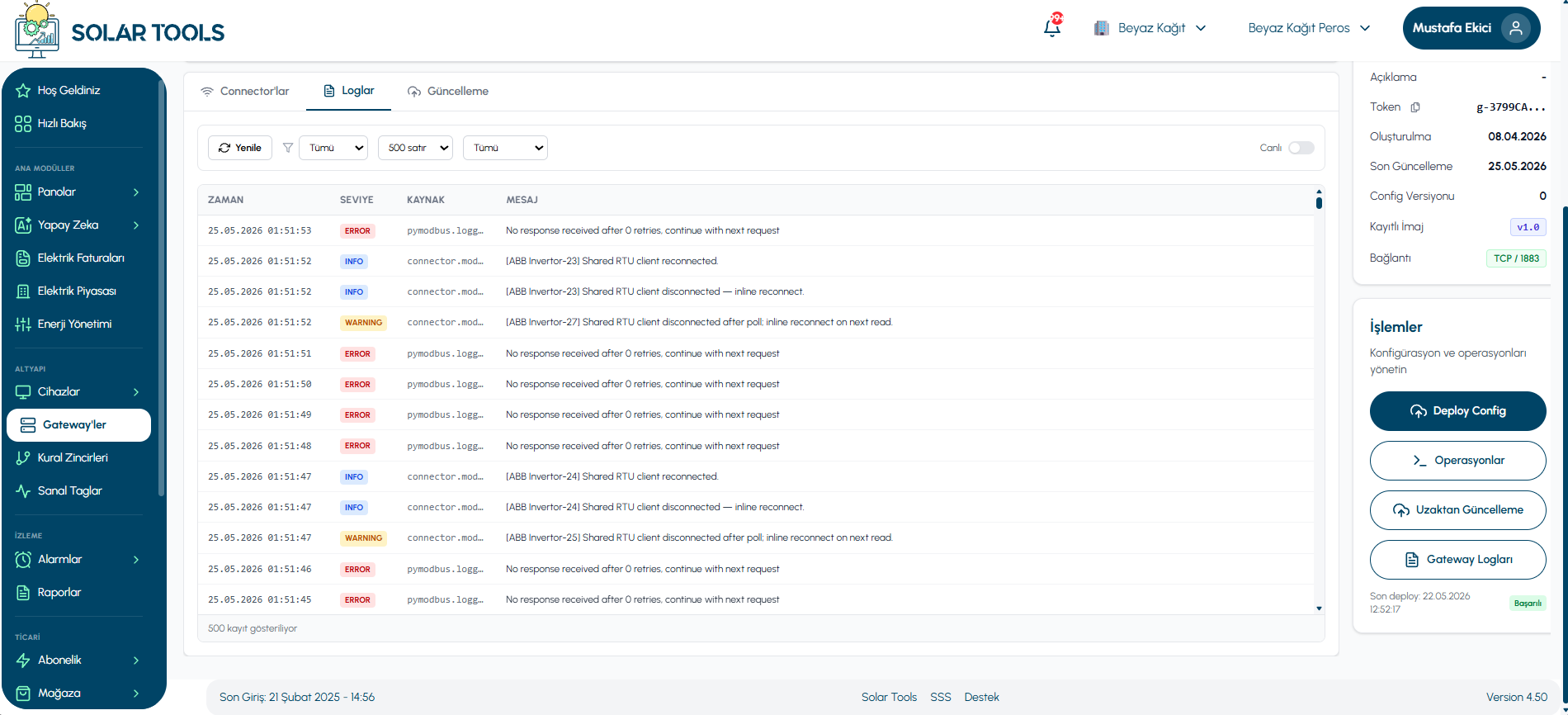Expand the Beyaz Kağıt Peros site dropdown
The width and height of the screenshot is (1568, 715).
click(1309, 28)
